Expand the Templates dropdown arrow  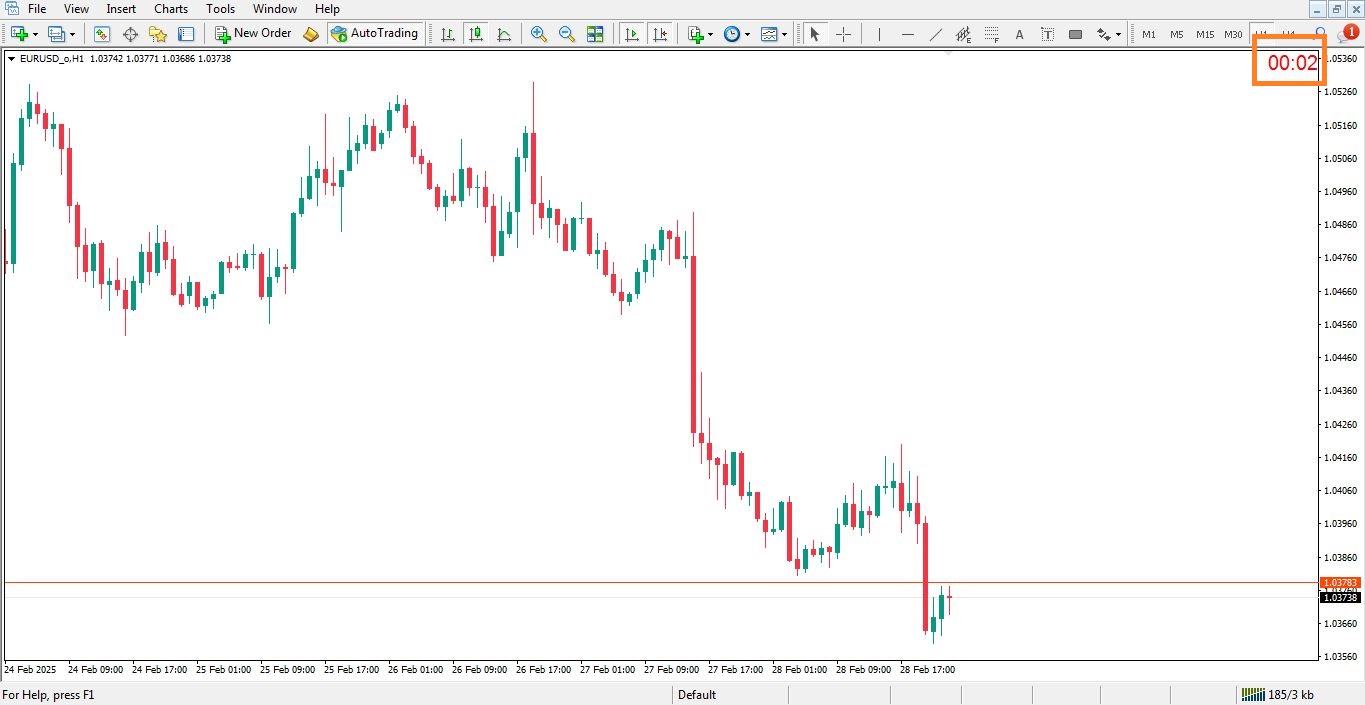pyautogui.click(x=784, y=34)
